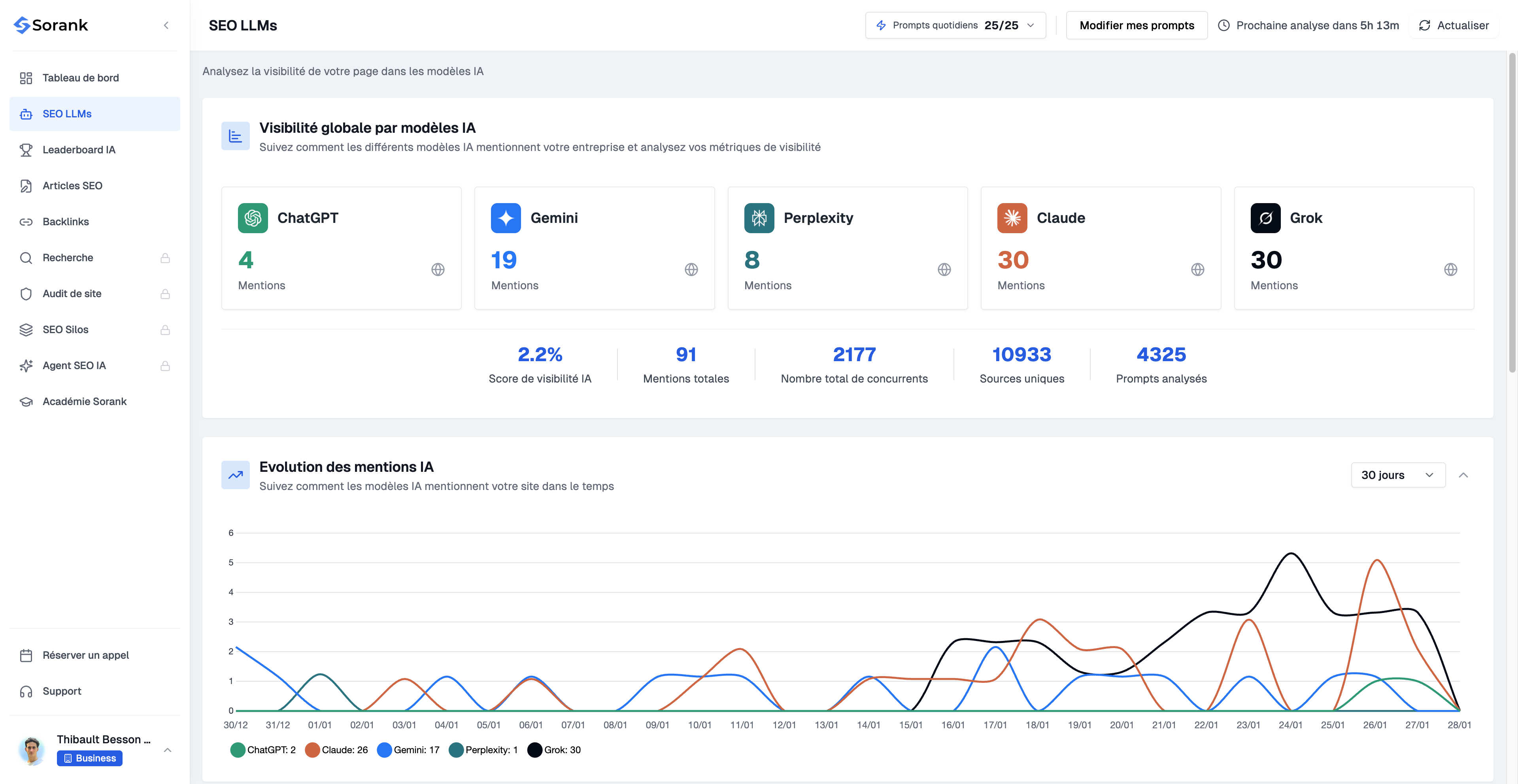
Task: Click the refresh icon next to Actualiser
Action: (1424, 25)
